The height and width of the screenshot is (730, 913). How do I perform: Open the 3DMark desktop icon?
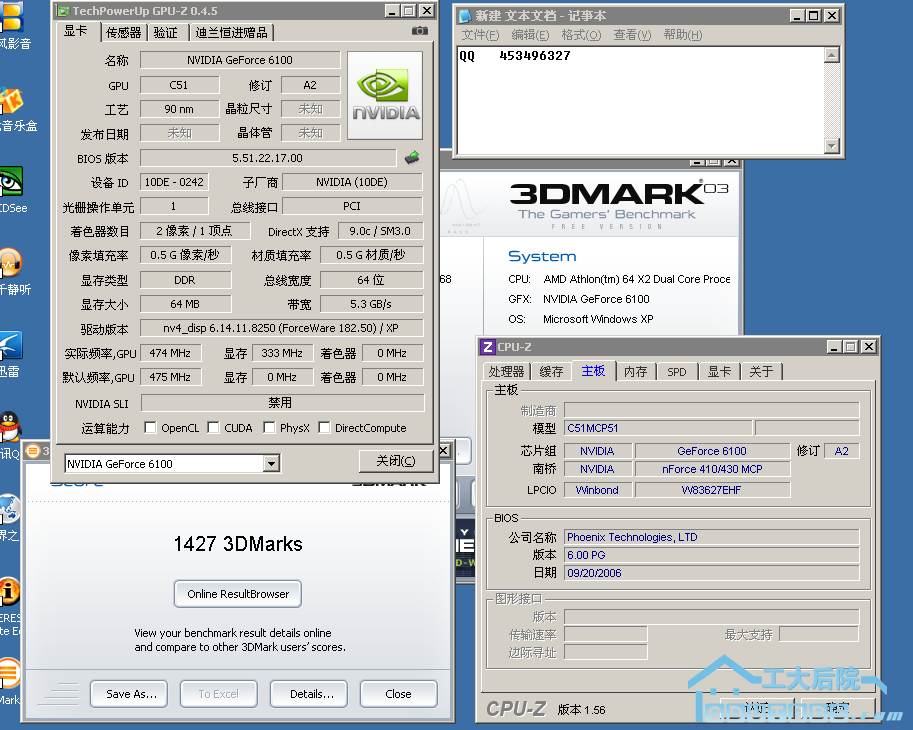[10, 674]
